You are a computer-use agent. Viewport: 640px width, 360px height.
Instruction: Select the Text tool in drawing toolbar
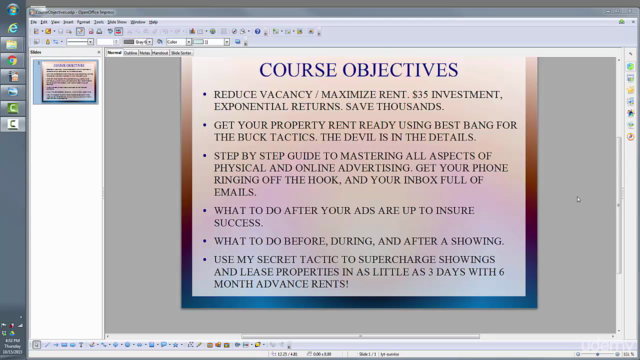(x=81, y=345)
